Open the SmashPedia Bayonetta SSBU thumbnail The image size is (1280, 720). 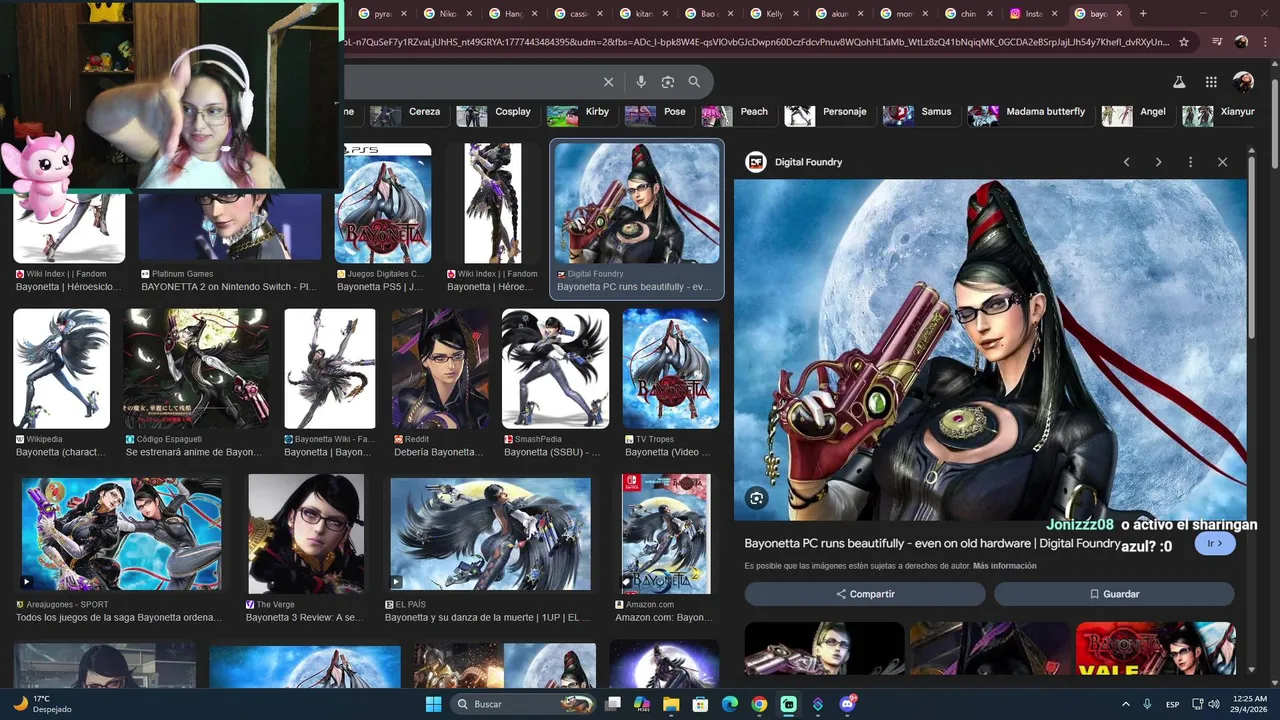[x=555, y=369]
